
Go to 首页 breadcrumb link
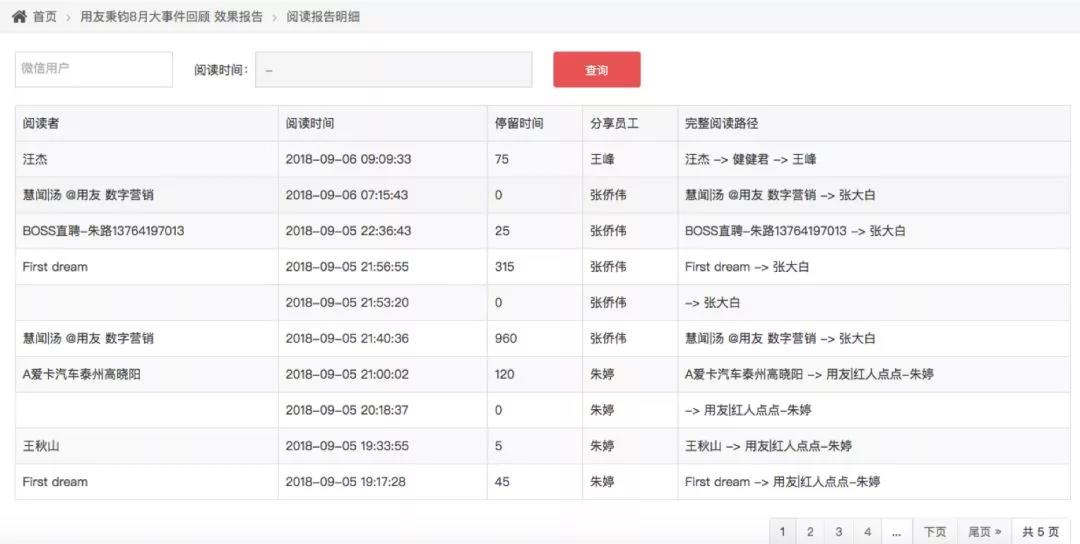click(45, 17)
